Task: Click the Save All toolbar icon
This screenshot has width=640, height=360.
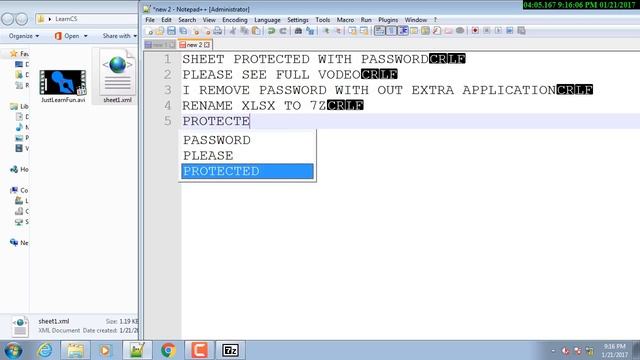Action: tap(183, 31)
